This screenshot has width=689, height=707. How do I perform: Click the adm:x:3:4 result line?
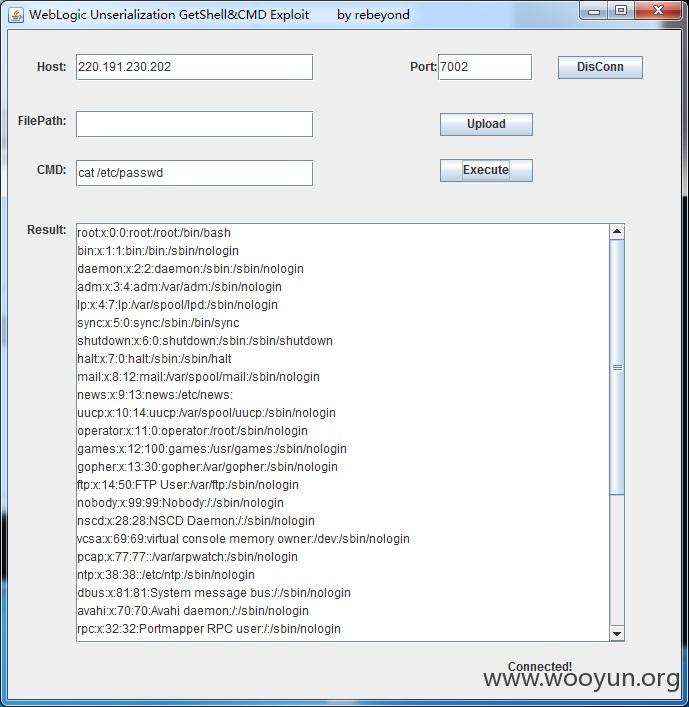179,287
